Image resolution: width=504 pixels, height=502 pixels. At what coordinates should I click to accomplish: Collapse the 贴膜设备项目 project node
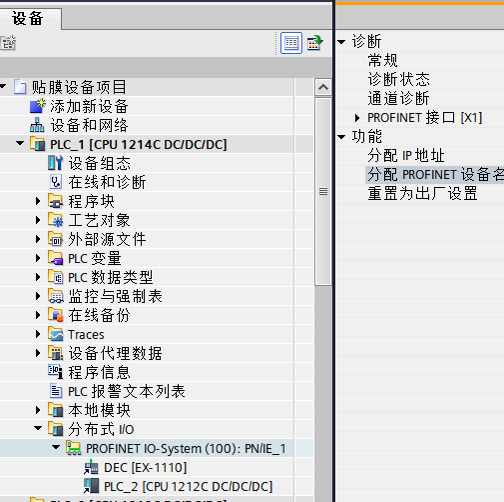tap(3, 87)
